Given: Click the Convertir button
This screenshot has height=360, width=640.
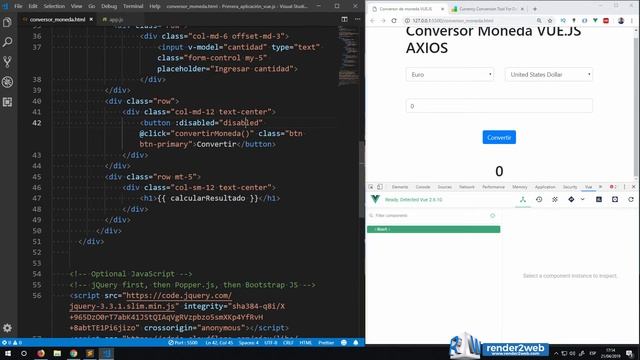Looking at the screenshot, I should pyautogui.click(x=499, y=138).
